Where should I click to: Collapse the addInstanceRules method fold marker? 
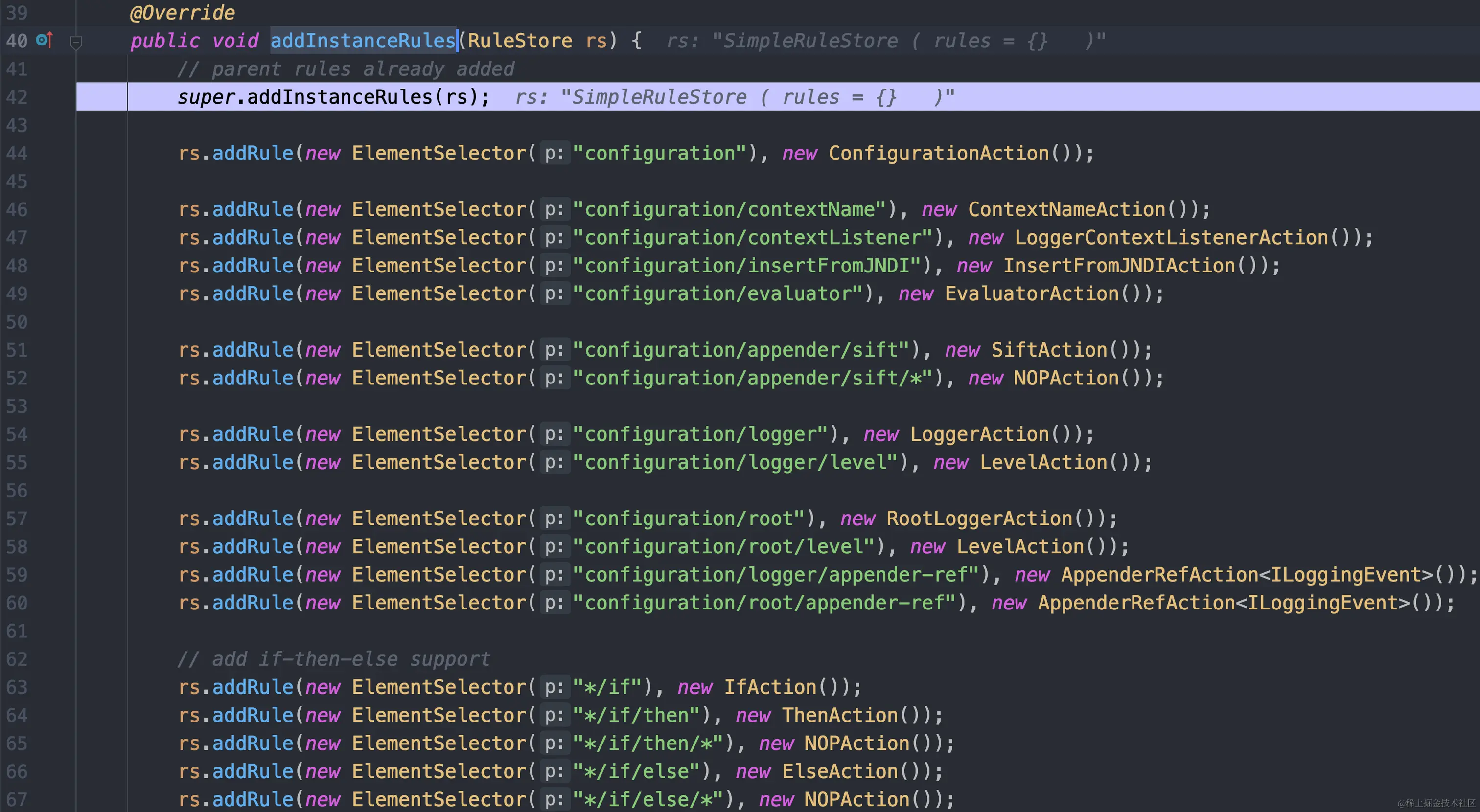76,42
